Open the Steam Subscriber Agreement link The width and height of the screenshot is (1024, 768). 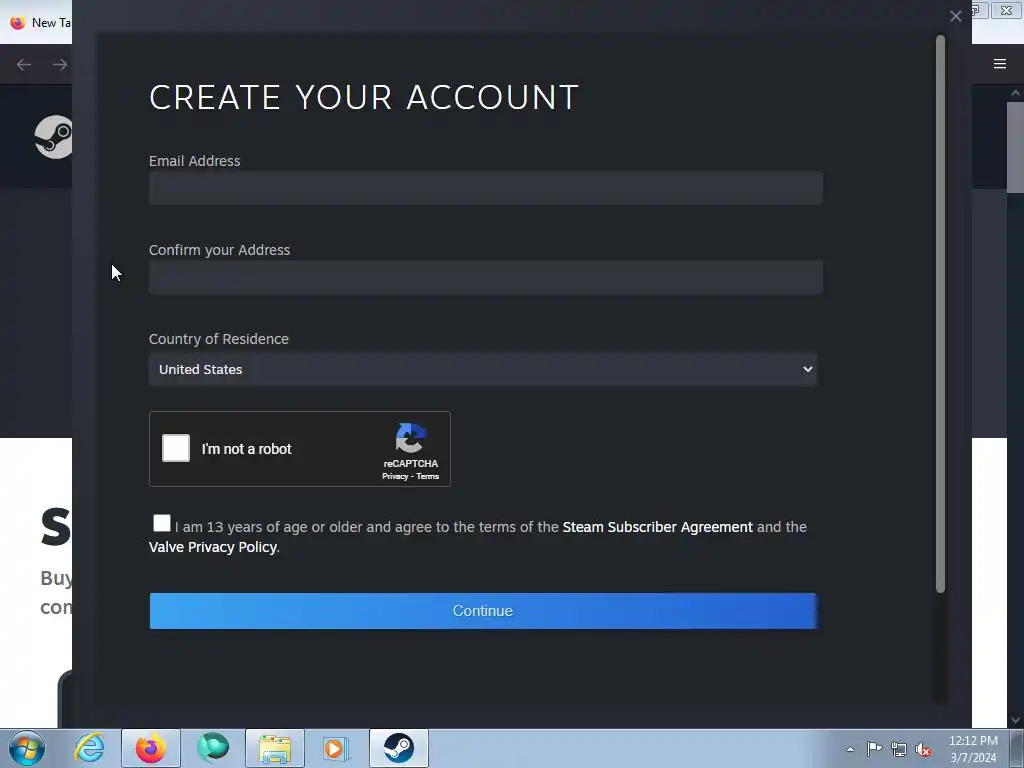point(657,527)
